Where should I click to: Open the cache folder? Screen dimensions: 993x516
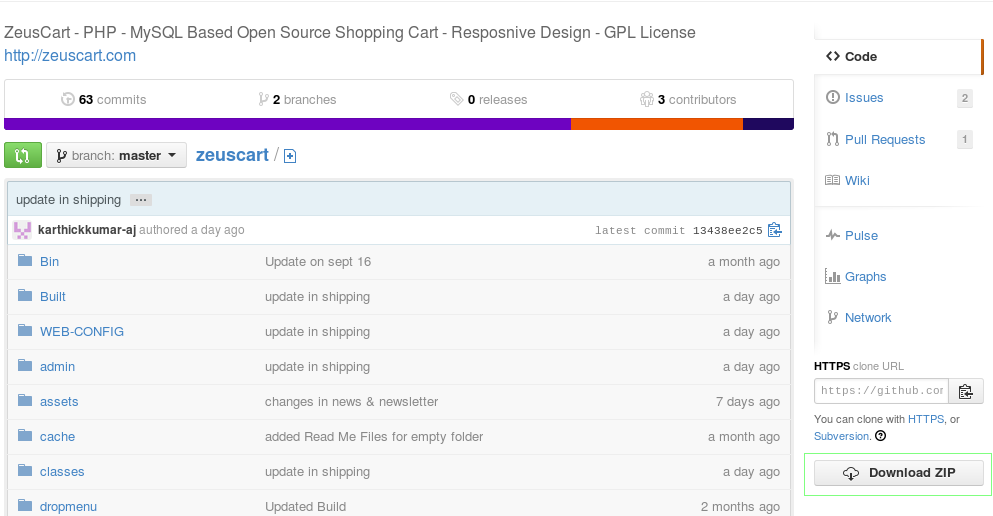tap(57, 437)
